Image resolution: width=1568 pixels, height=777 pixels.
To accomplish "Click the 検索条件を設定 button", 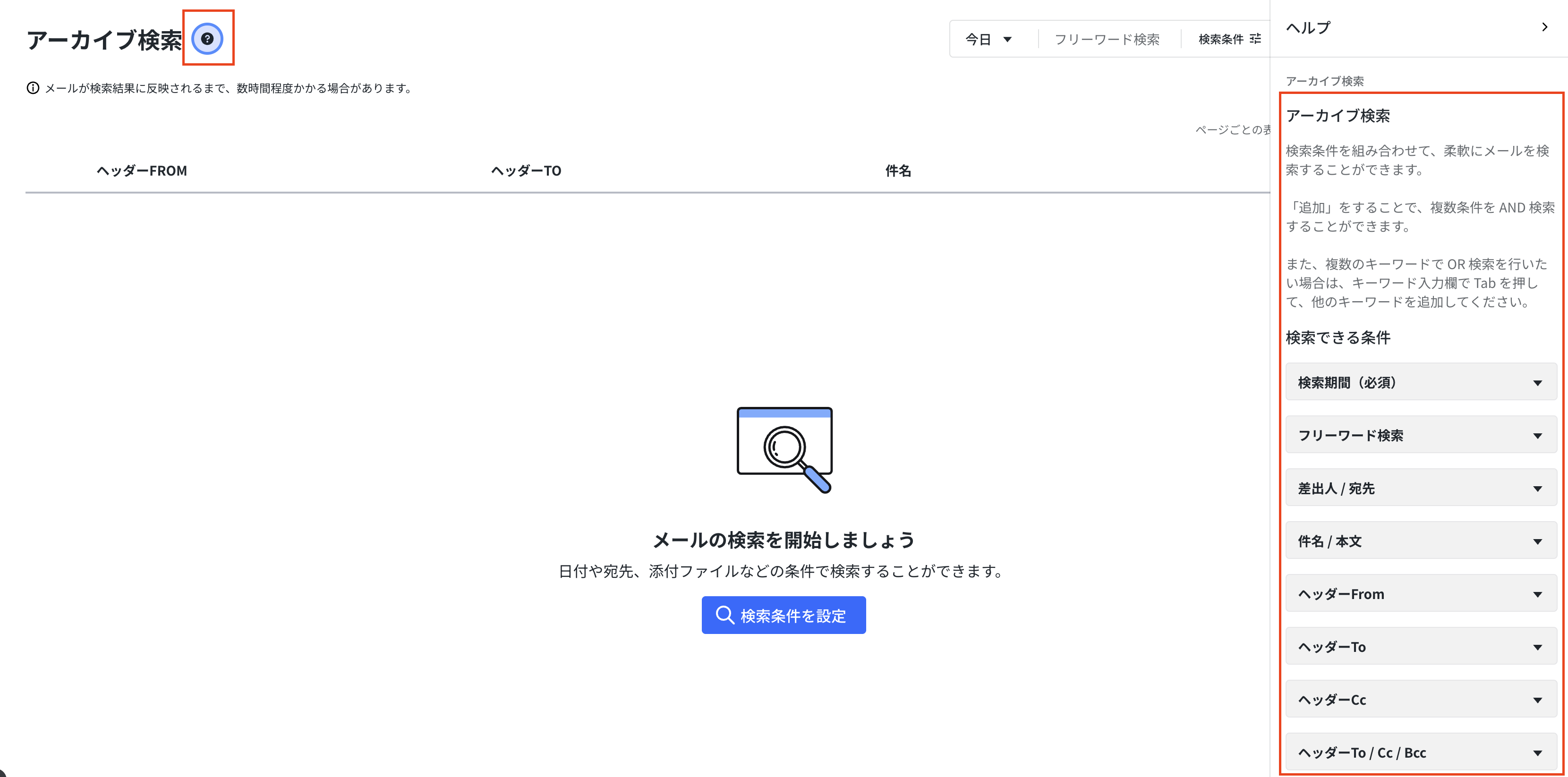I will [x=784, y=615].
